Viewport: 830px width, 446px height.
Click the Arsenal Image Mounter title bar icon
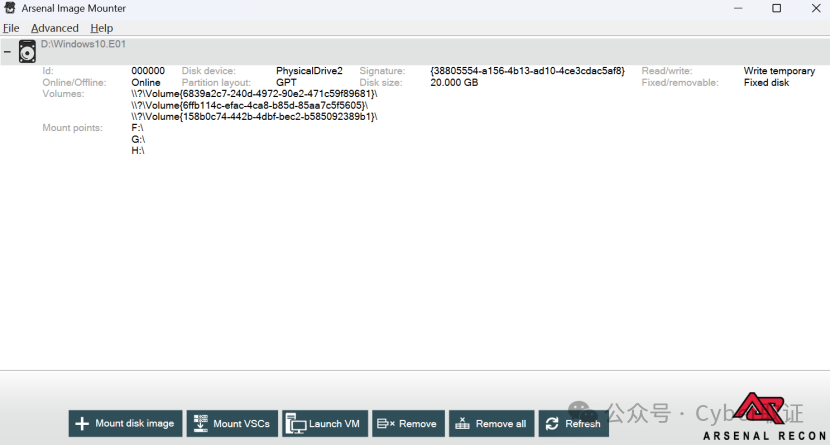point(10,8)
